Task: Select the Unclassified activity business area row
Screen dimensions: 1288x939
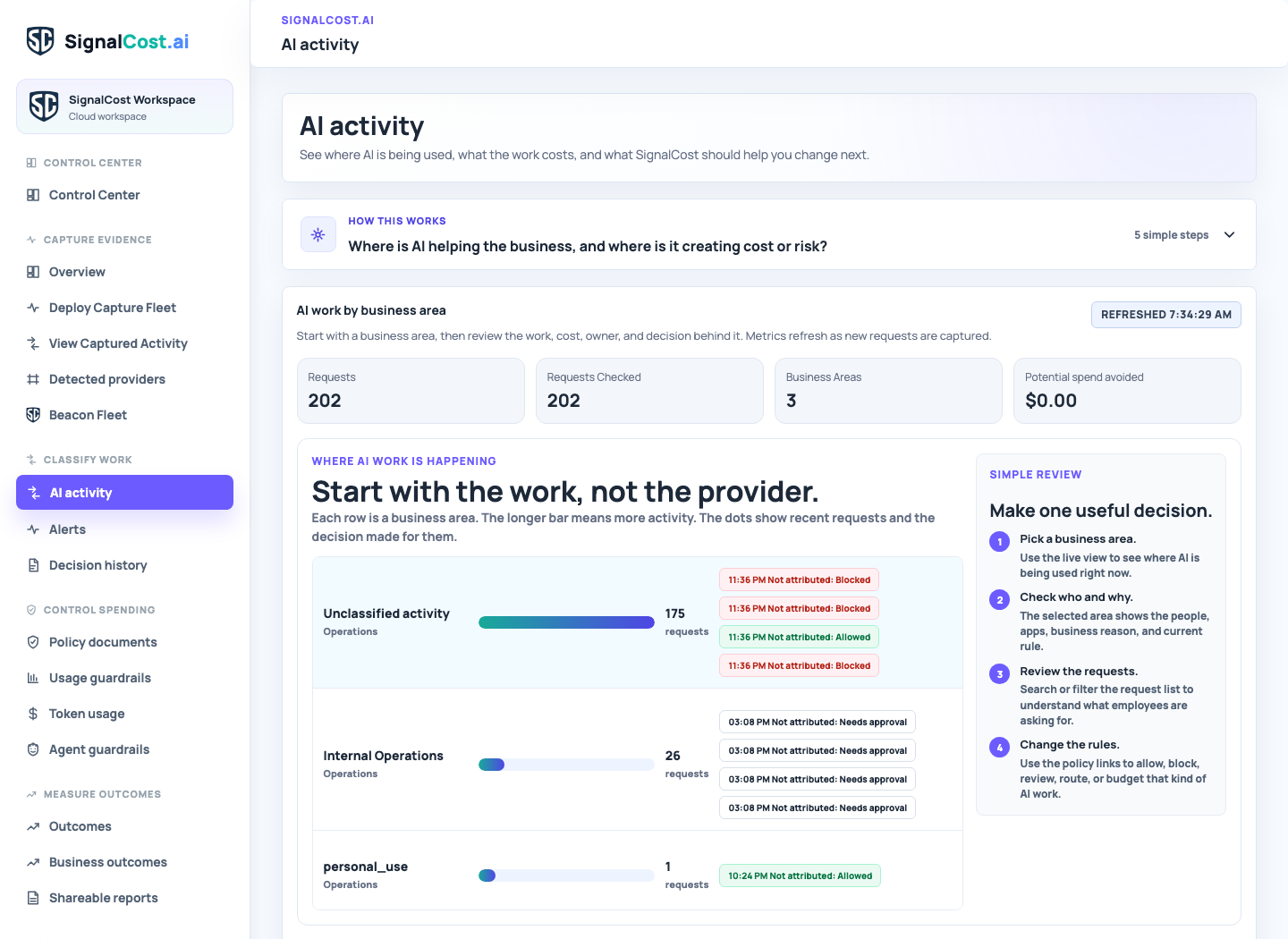Action: pyautogui.click(x=637, y=622)
